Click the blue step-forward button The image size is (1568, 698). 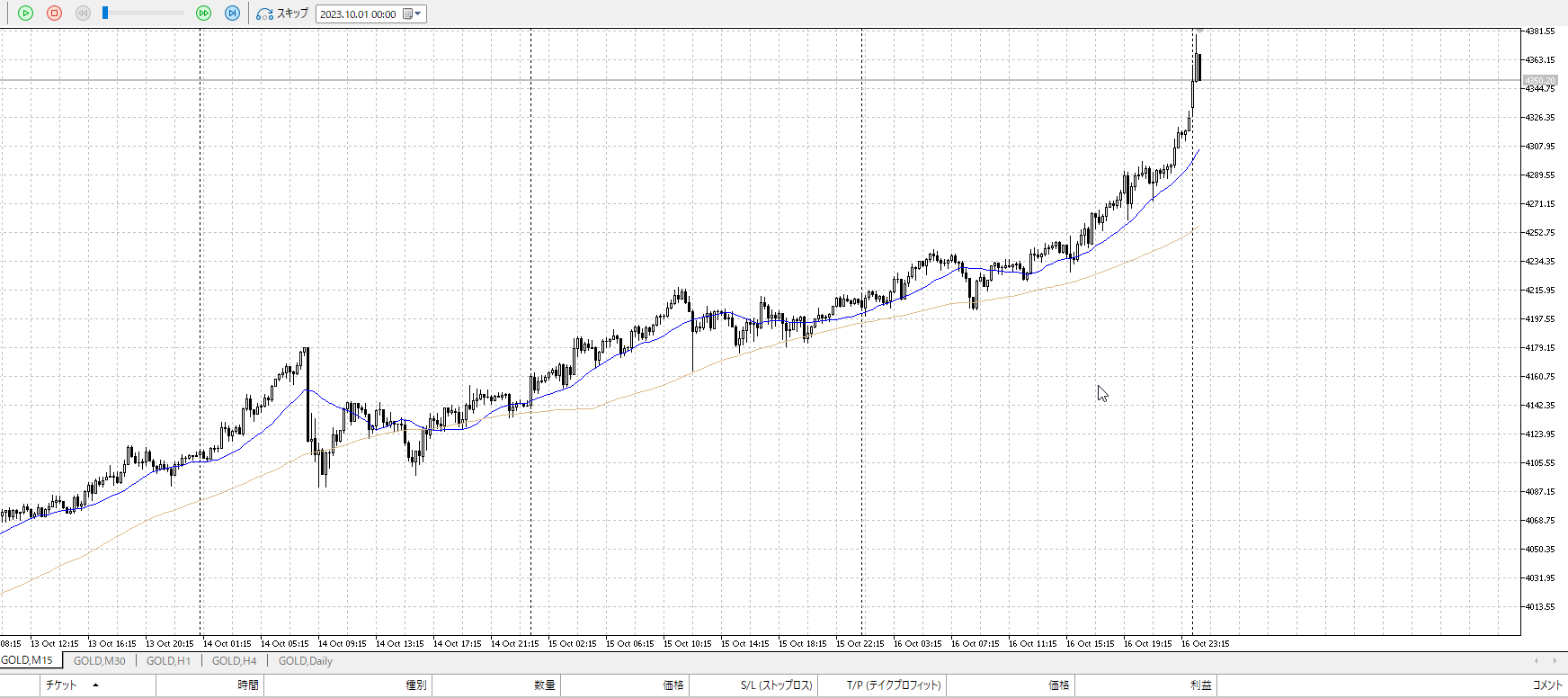(232, 13)
